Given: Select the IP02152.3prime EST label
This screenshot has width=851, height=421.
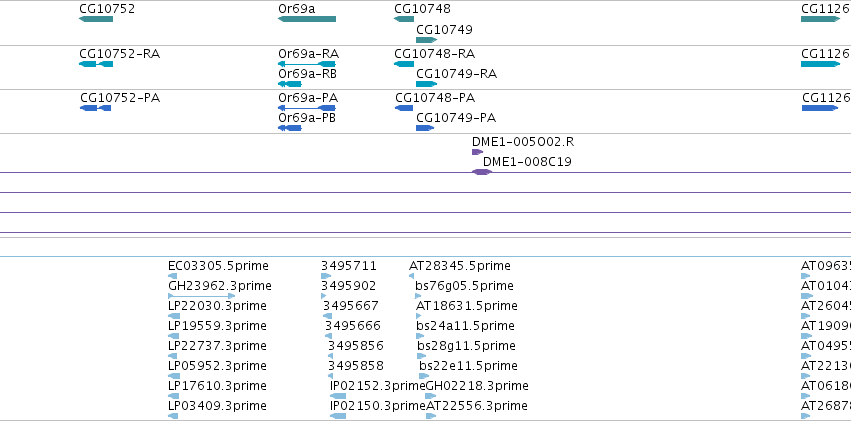Looking at the screenshot, I should (378, 386).
